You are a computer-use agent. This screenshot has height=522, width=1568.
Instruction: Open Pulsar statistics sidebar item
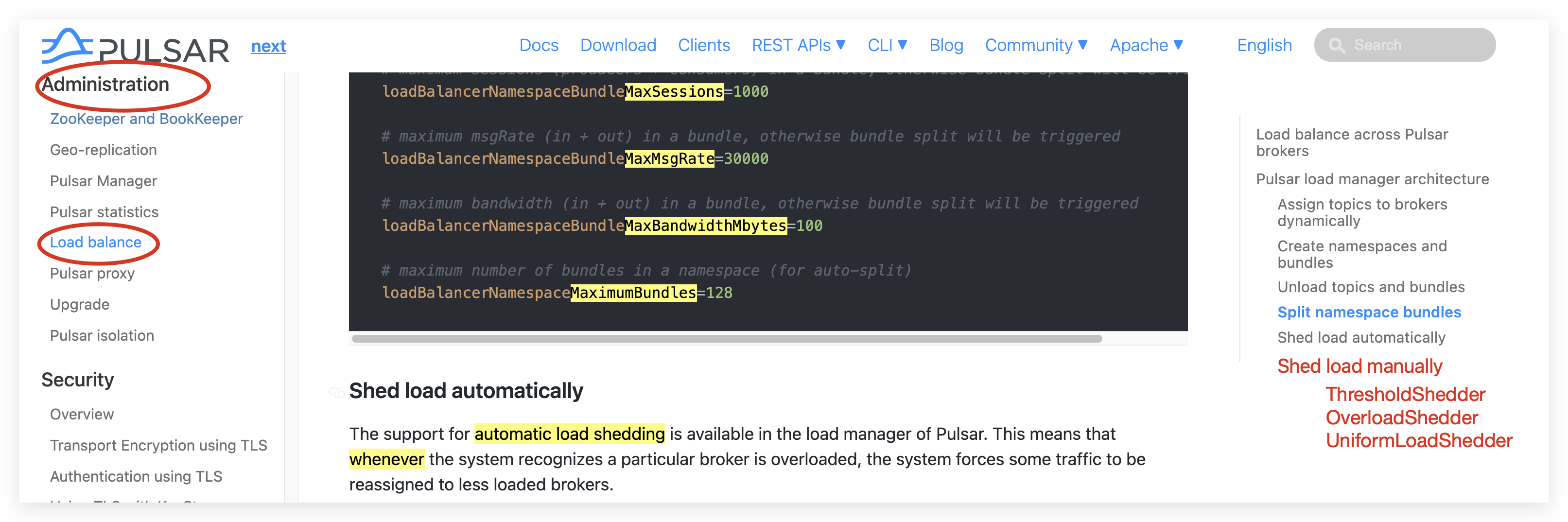point(104,212)
